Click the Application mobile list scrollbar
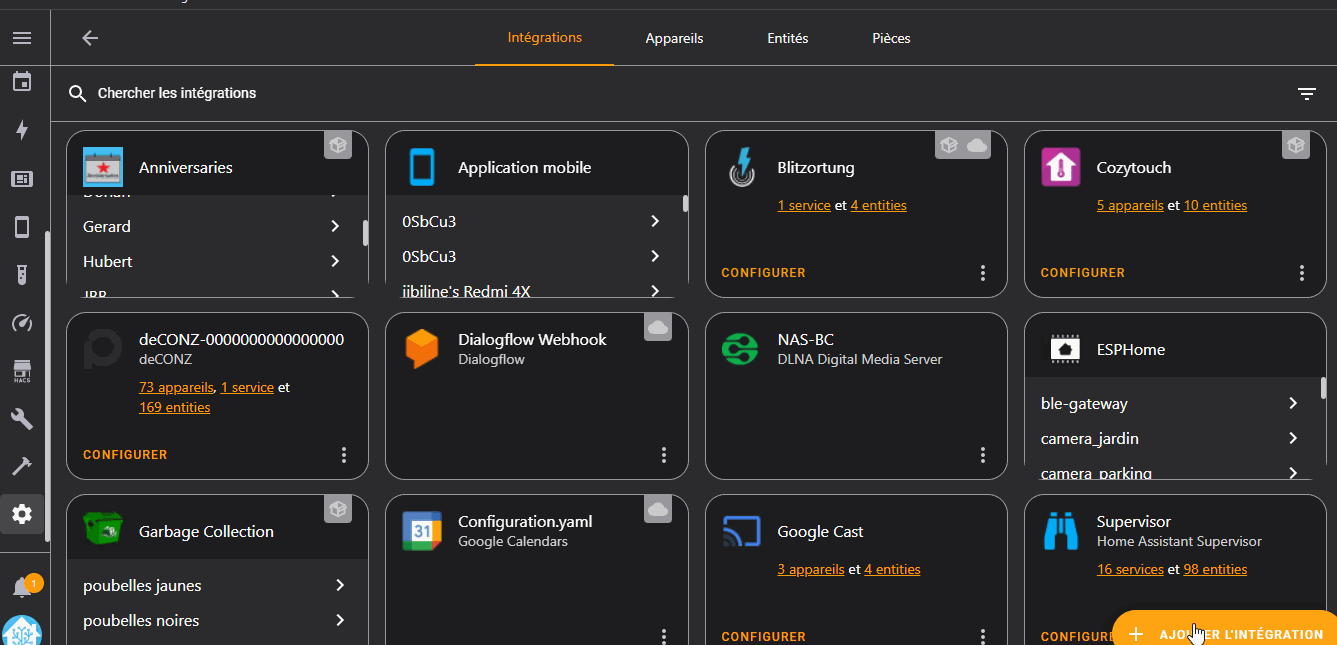 coord(685,204)
